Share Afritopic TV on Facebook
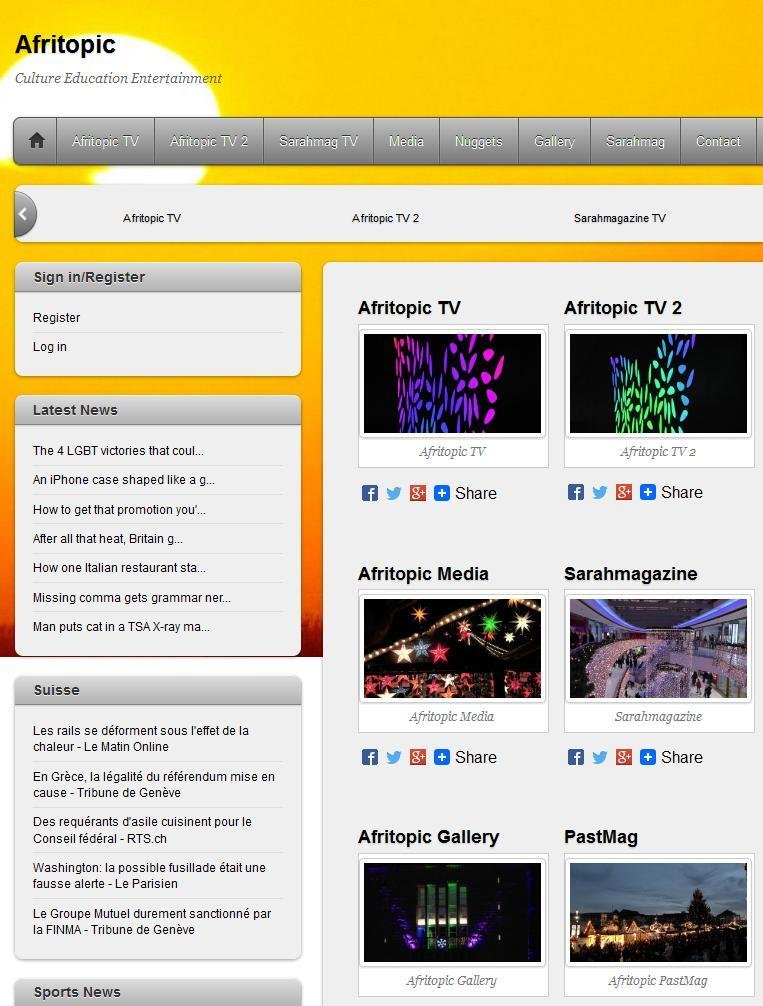The height and width of the screenshot is (1006, 763). click(370, 493)
